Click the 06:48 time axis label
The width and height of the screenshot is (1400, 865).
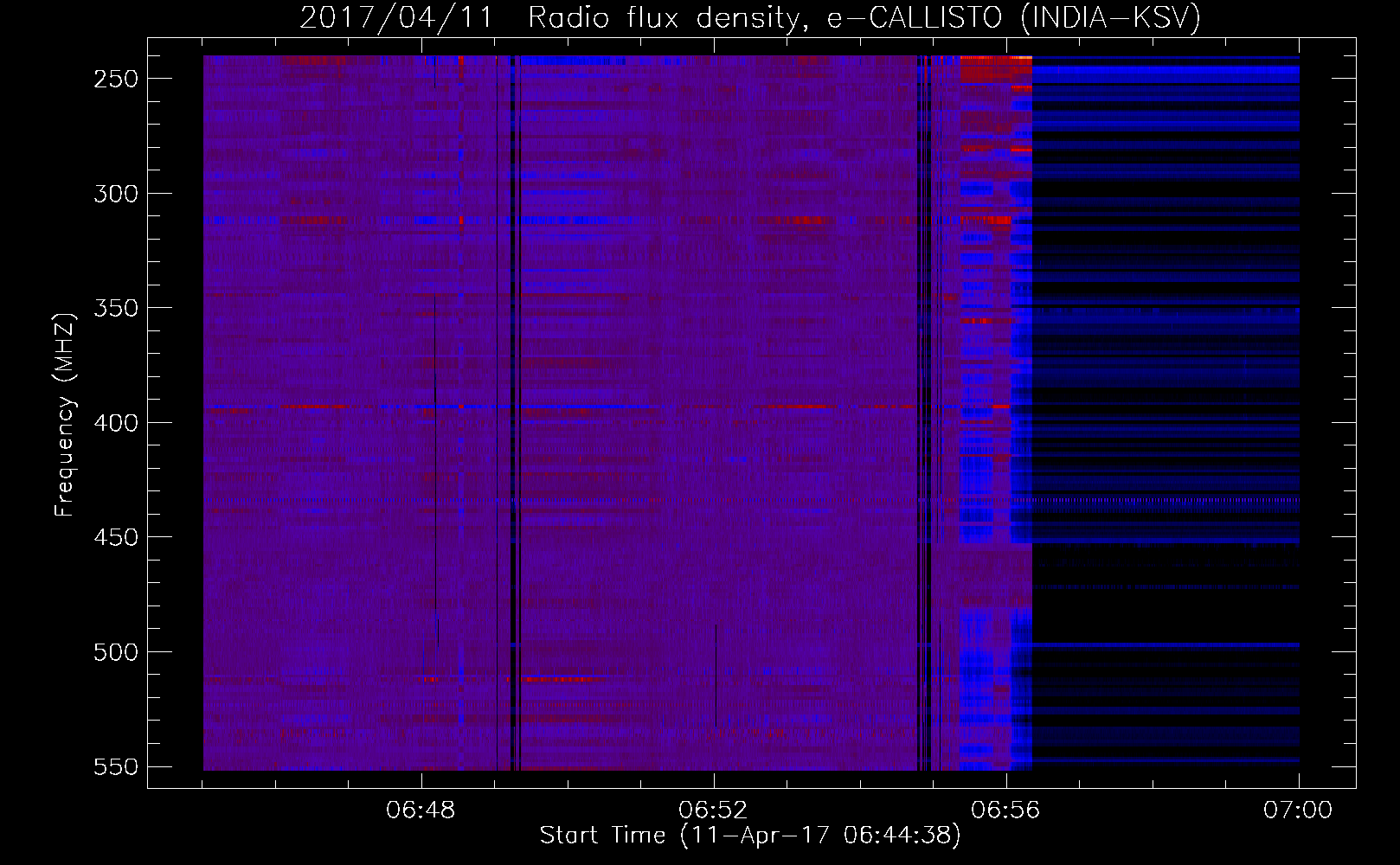coord(421,811)
